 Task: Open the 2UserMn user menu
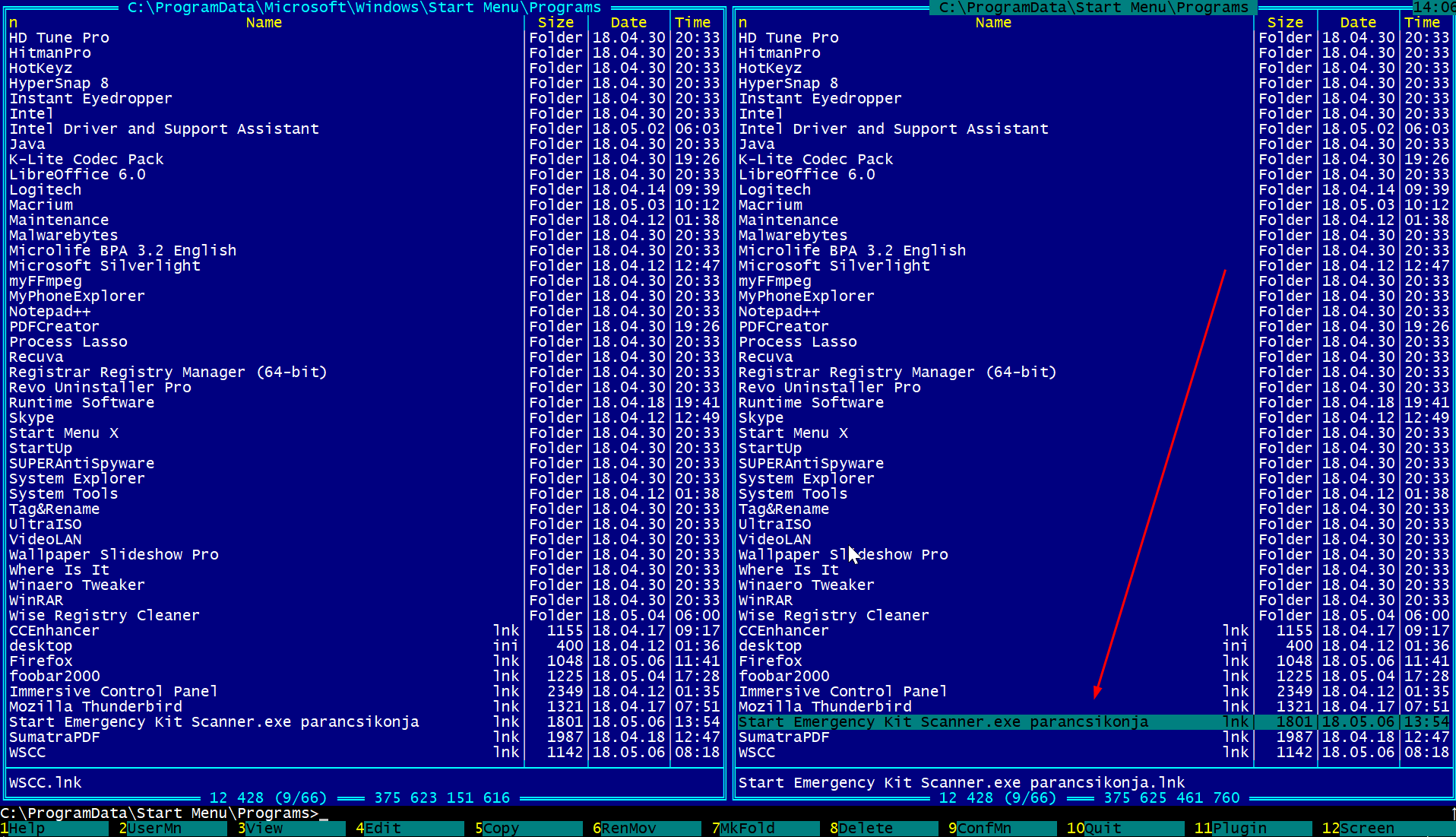(x=173, y=829)
